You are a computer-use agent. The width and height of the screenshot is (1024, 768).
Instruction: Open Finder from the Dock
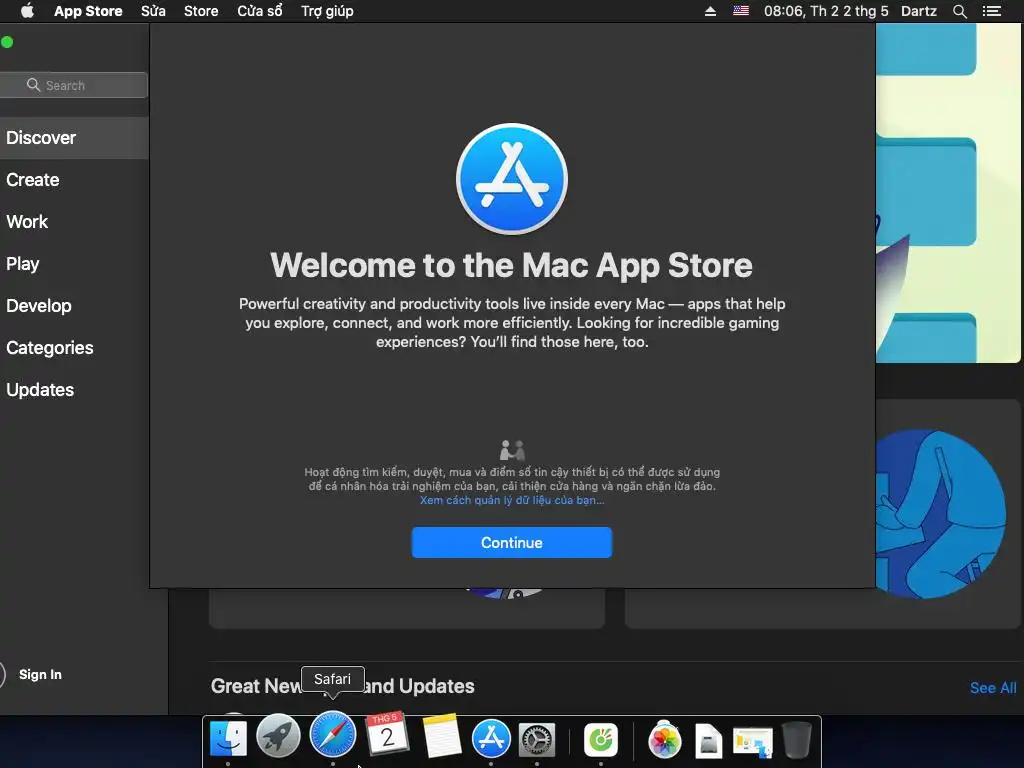(228, 739)
